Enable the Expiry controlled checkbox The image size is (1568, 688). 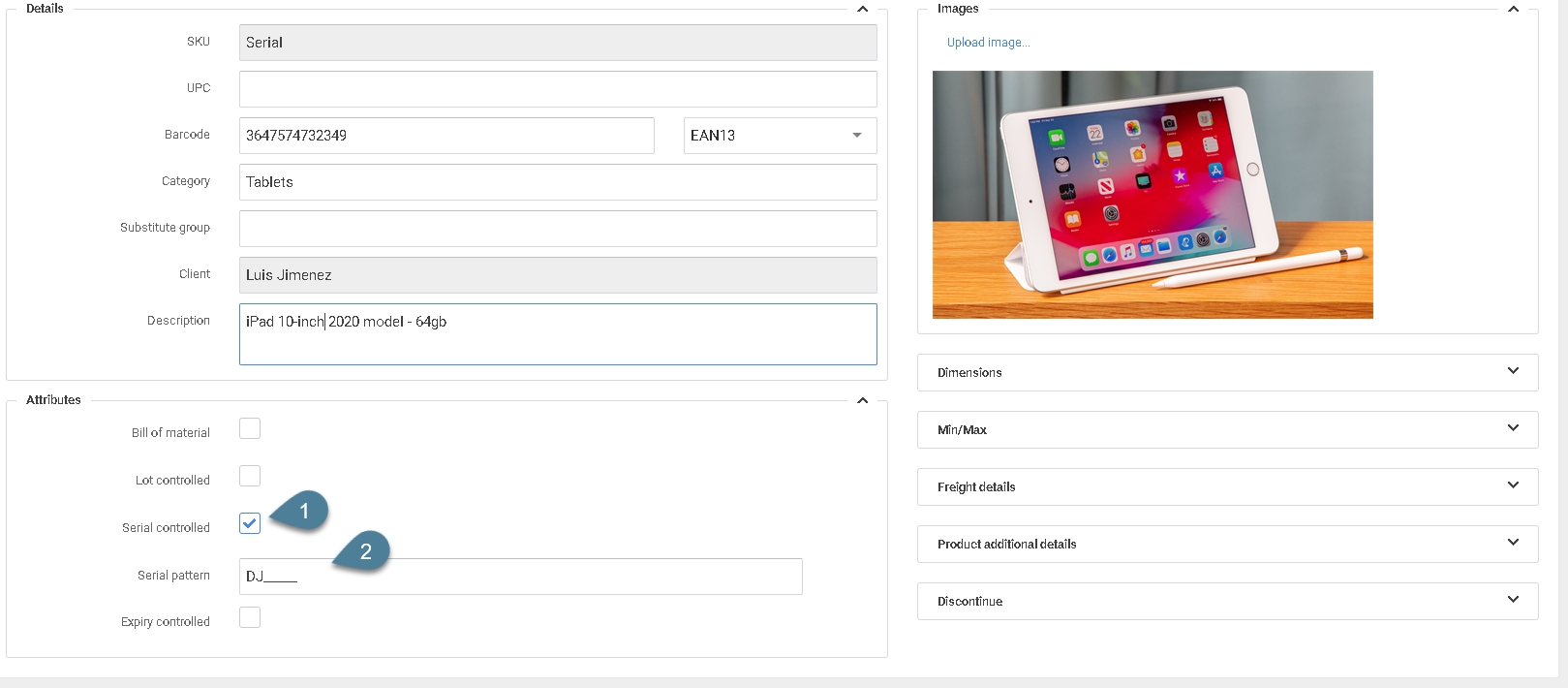pyautogui.click(x=250, y=617)
